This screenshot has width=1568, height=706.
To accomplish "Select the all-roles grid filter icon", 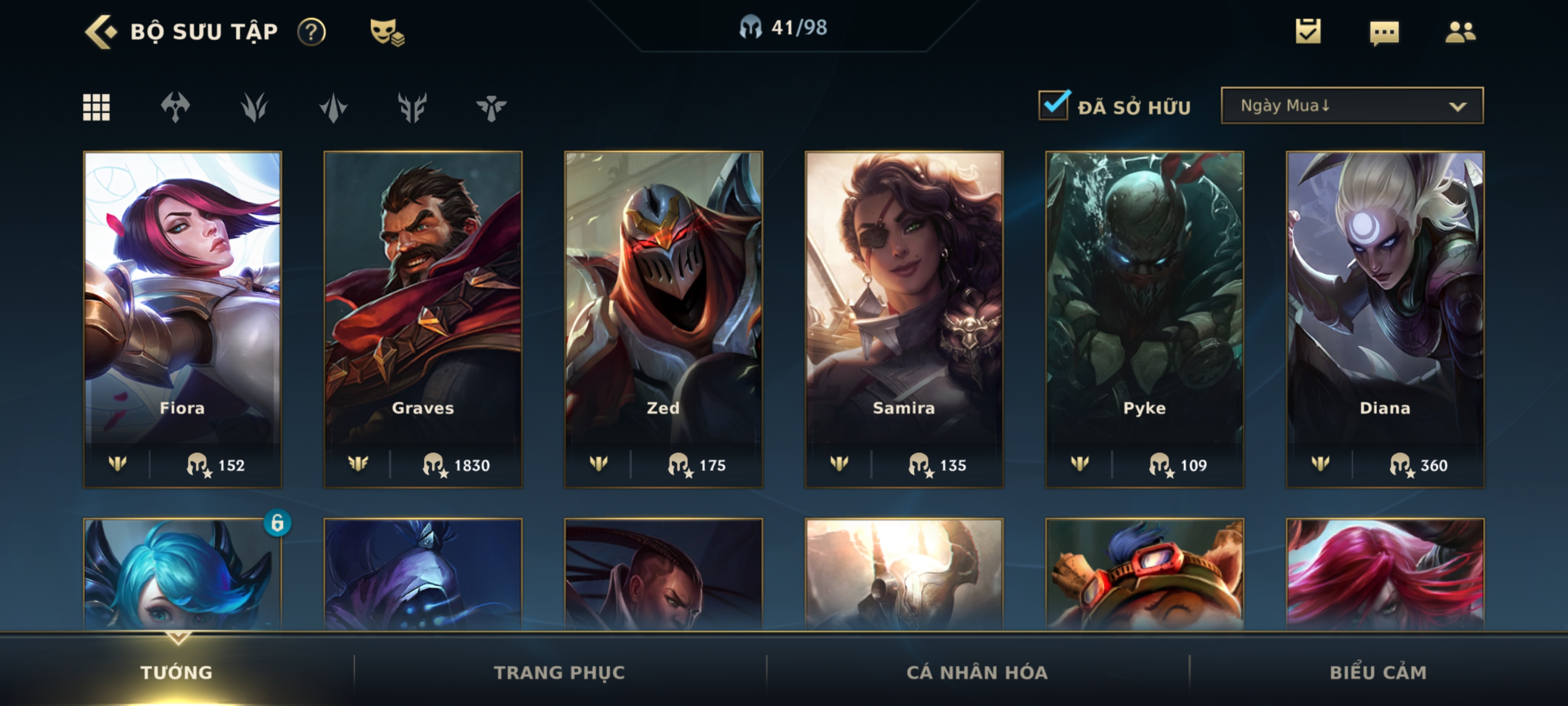I will click(96, 107).
